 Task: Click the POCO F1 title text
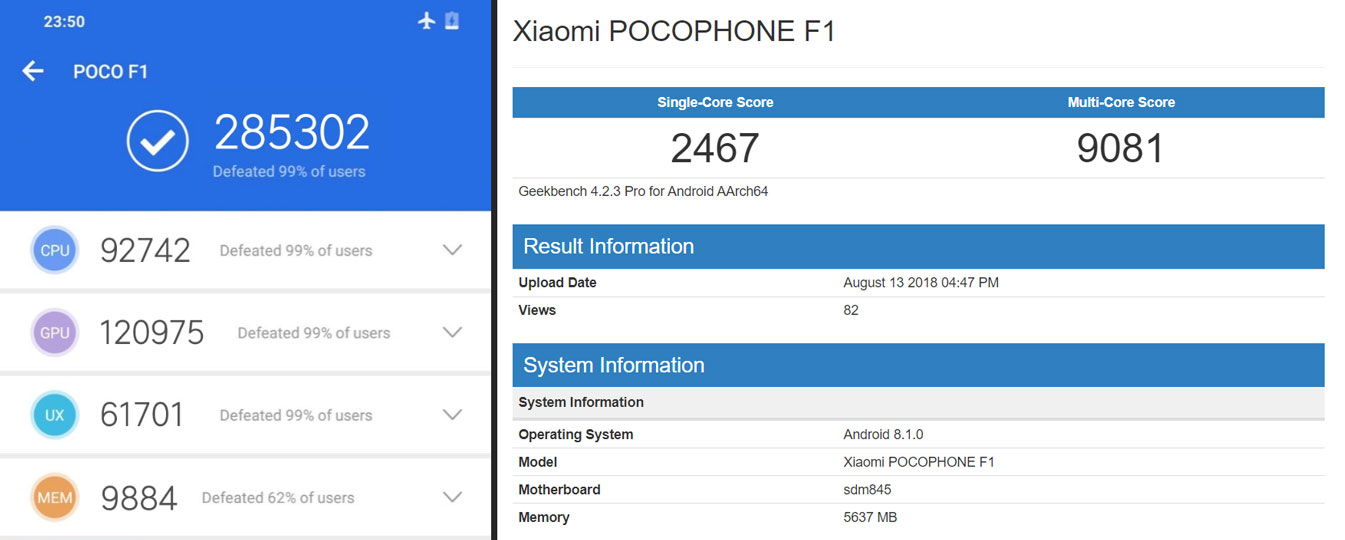click(x=110, y=72)
